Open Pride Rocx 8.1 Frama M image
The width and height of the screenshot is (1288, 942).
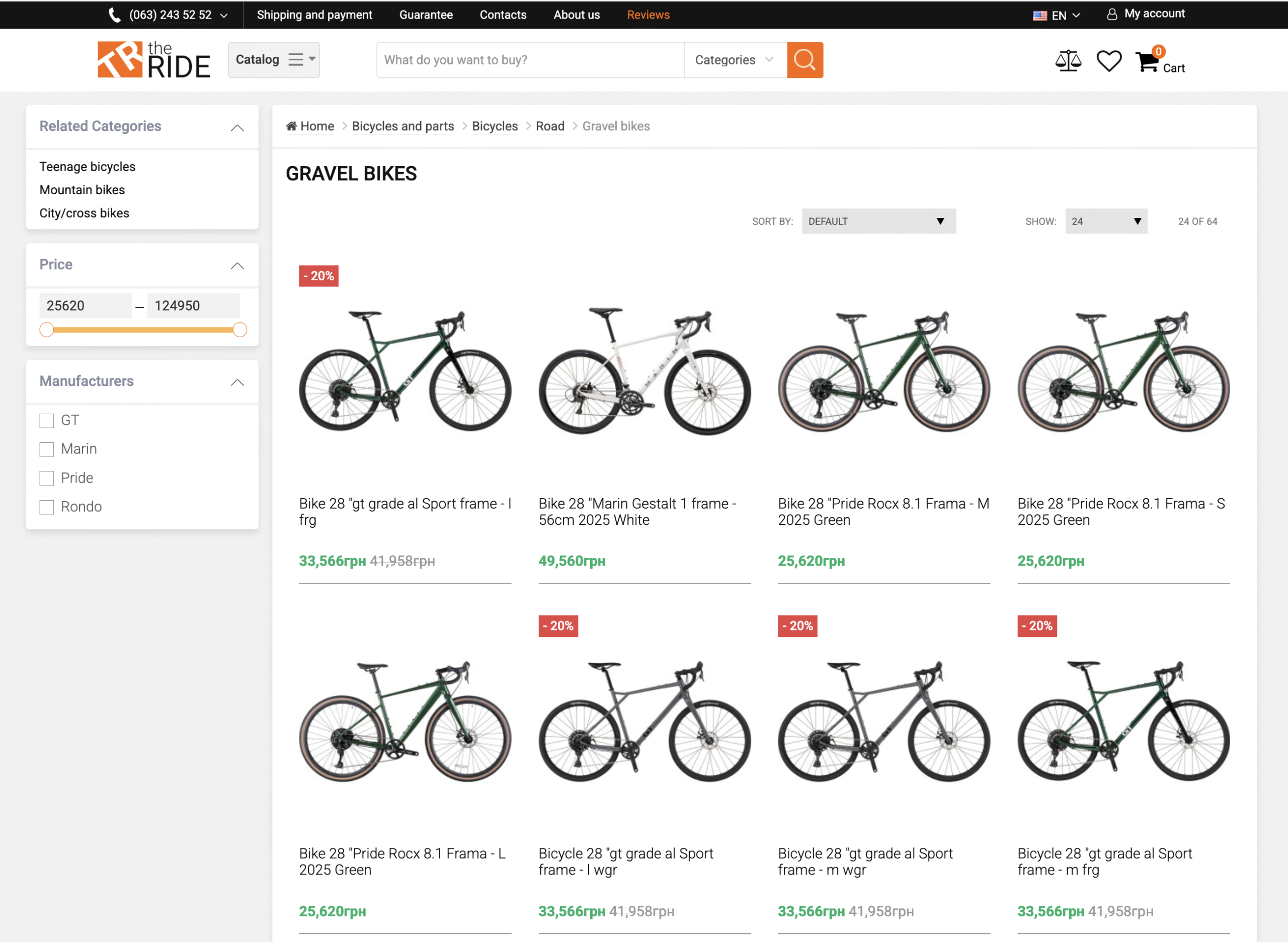coord(884,371)
